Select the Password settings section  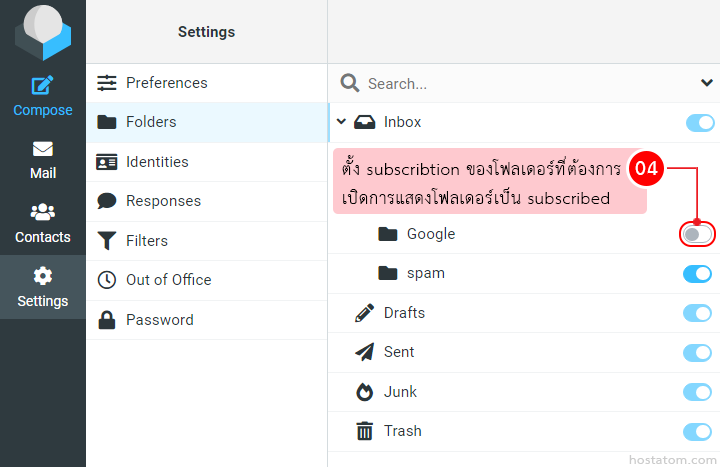coord(159,320)
